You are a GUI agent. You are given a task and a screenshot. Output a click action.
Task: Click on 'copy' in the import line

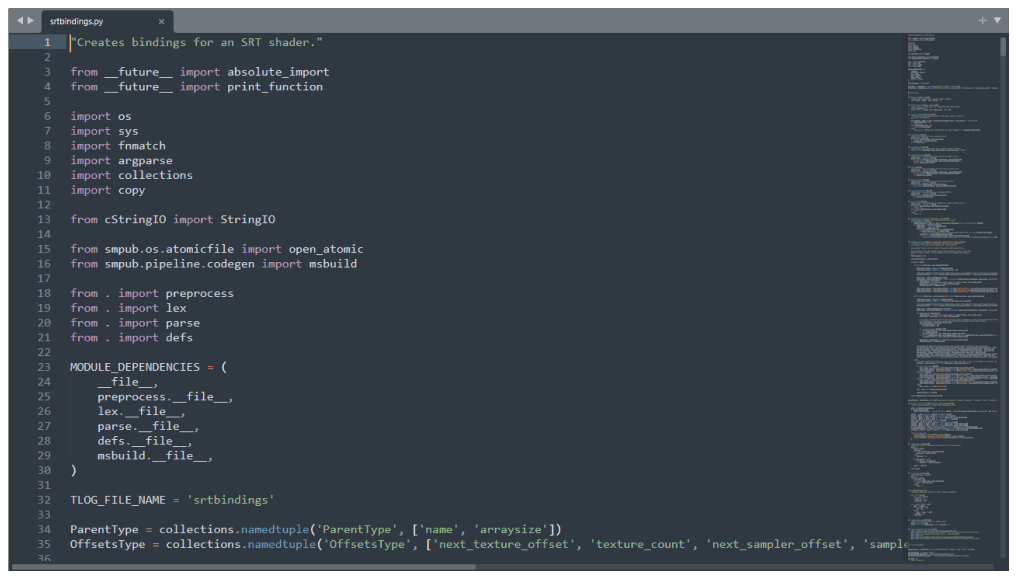click(x=131, y=190)
